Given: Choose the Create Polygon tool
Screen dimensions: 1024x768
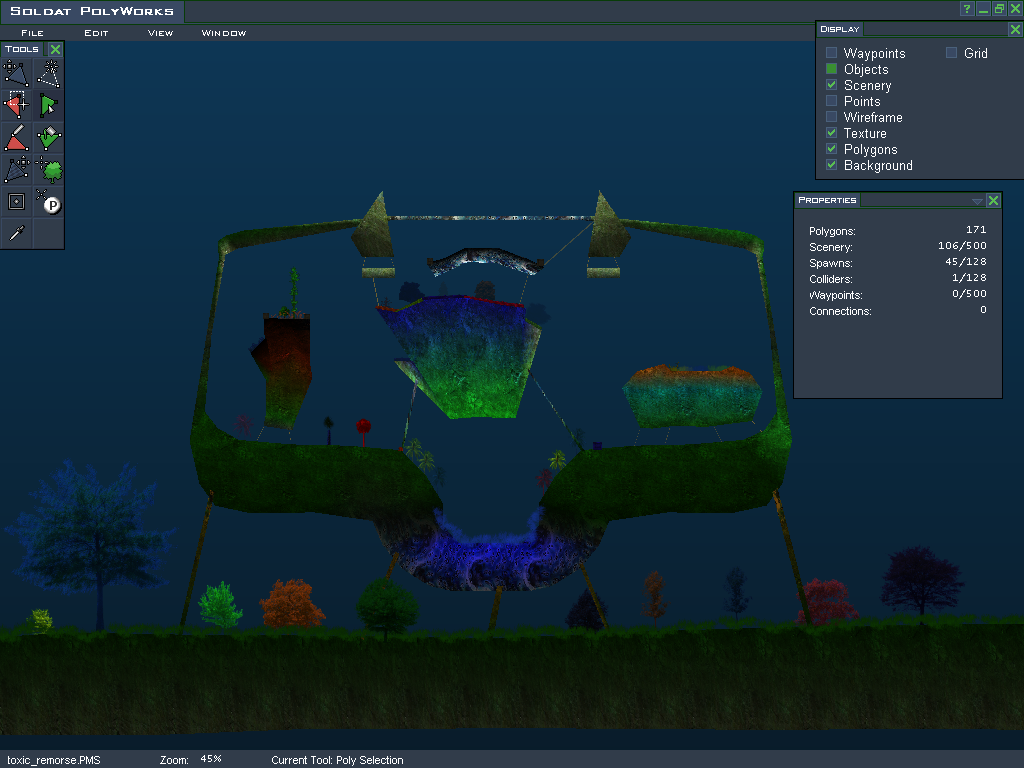Looking at the screenshot, I should pyautogui.click(x=48, y=72).
